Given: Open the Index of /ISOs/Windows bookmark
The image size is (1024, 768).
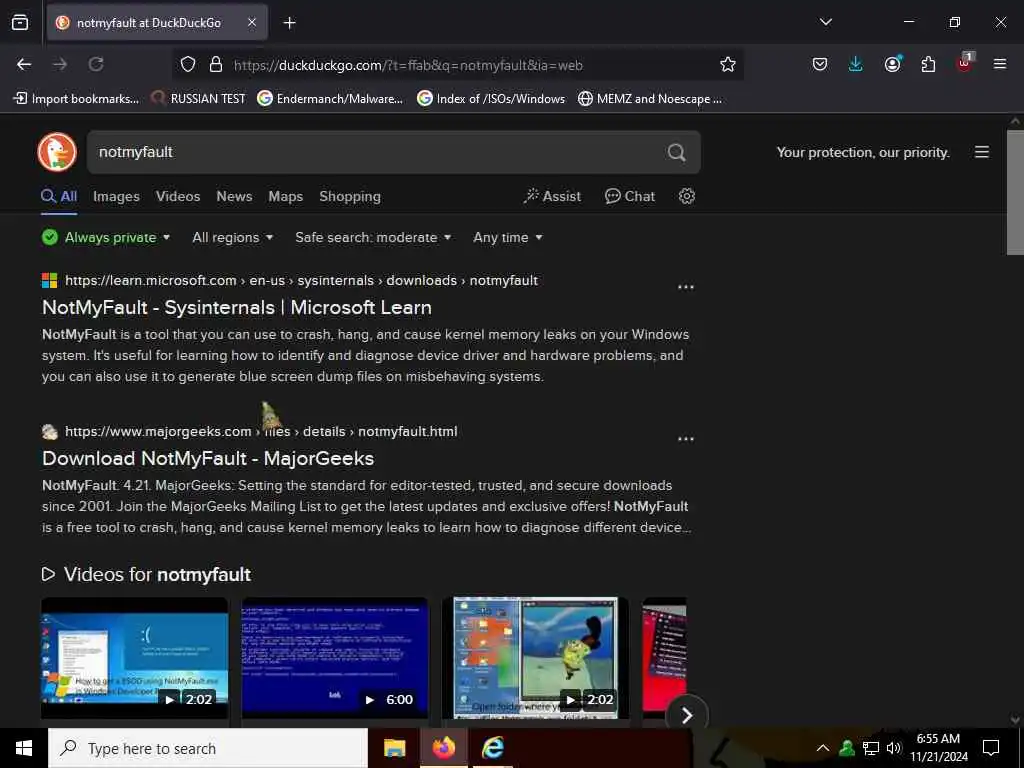Looking at the screenshot, I should (x=491, y=99).
